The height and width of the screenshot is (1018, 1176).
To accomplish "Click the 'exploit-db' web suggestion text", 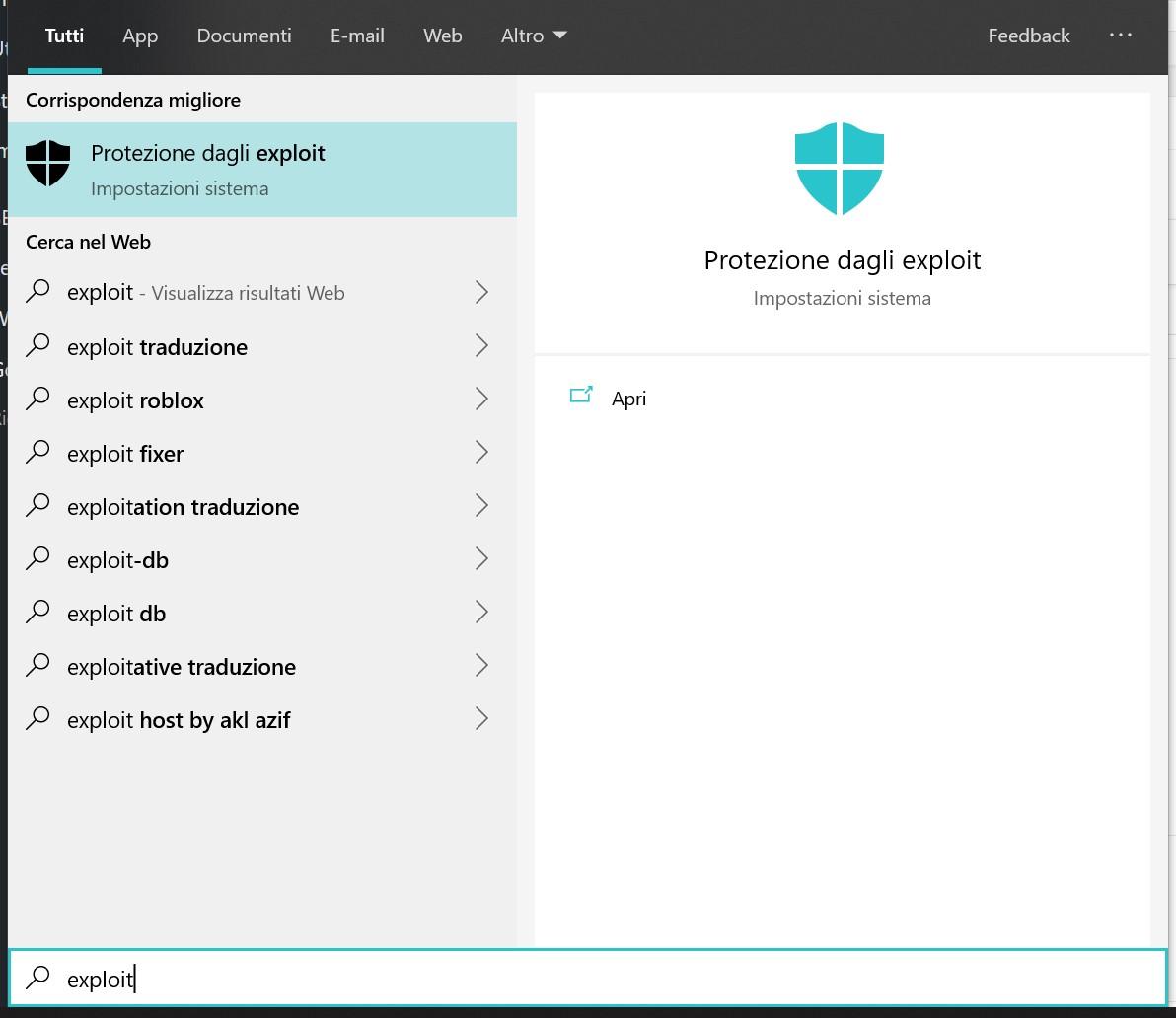I will 117,560.
